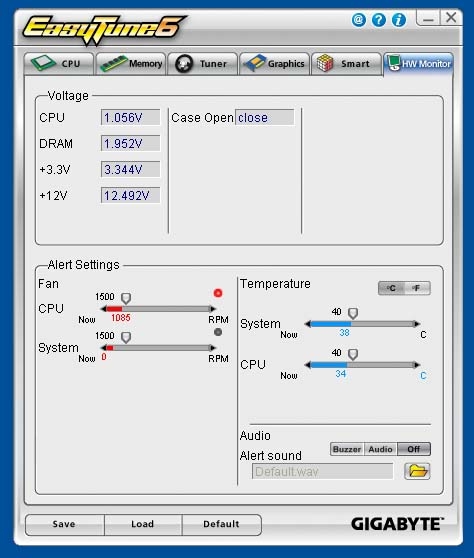Switch temperature unit to °C
Viewport: 474px width, 558px height.
pyautogui.click(x=391, y=288)
